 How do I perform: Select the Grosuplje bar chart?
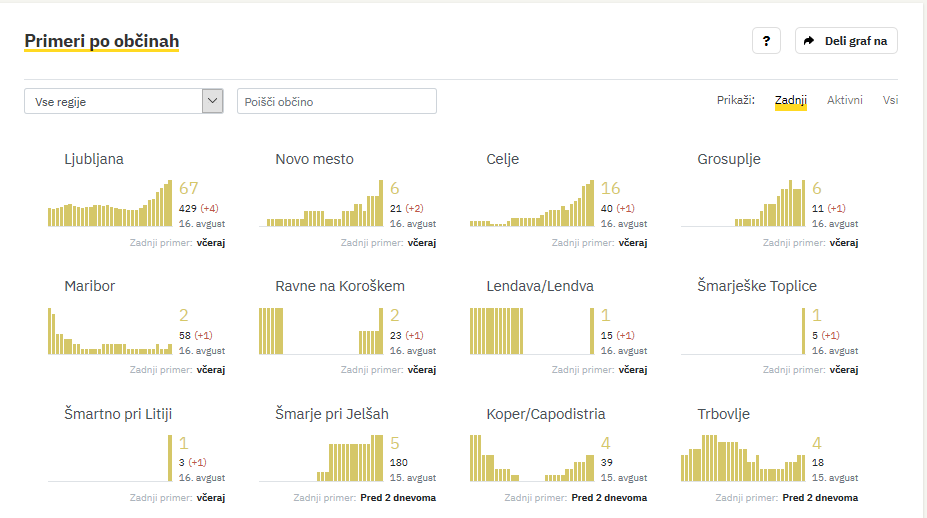pos(743,203)
